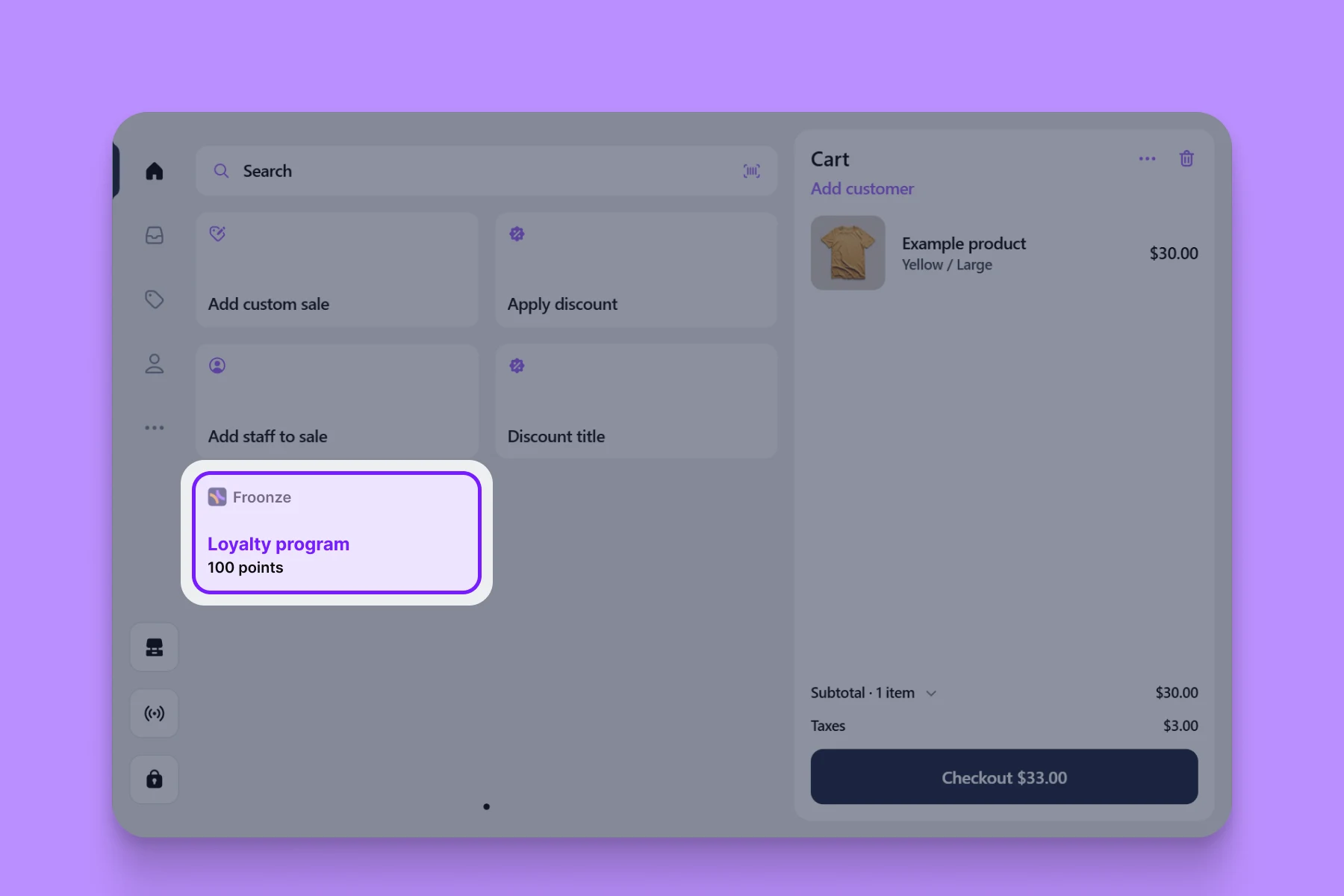Open the Froonze Loyalty program tile
Viewport: 1344px width, 896px height.
(337, 532)
